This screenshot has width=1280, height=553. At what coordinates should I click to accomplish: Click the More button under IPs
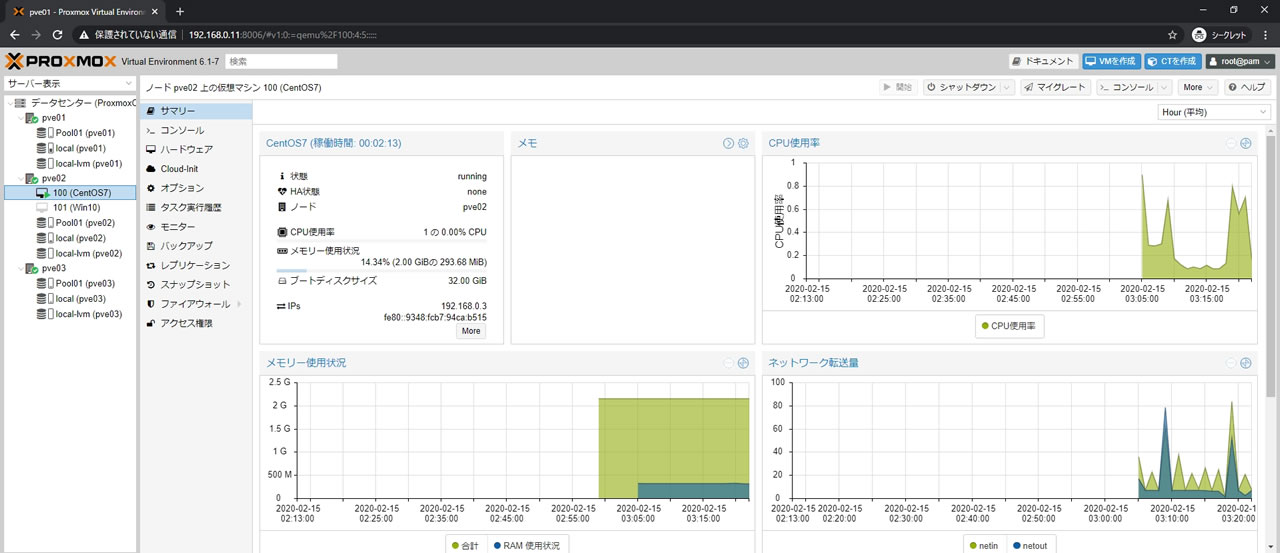pyautogui.click(x=471, y=331)
